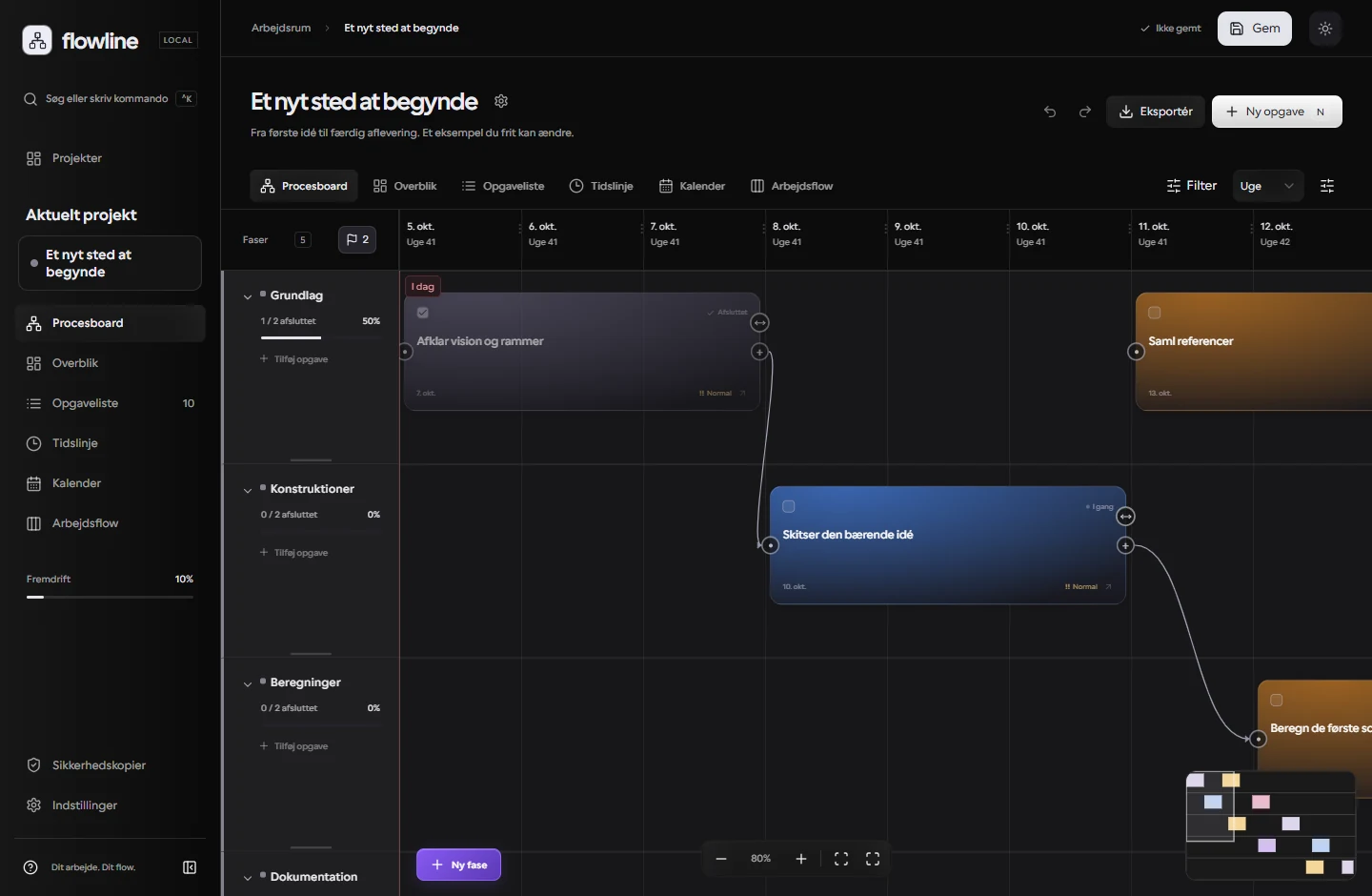Open the Filter button
Viewport: 1372px width, 896px height.
tap(1192, 186)
